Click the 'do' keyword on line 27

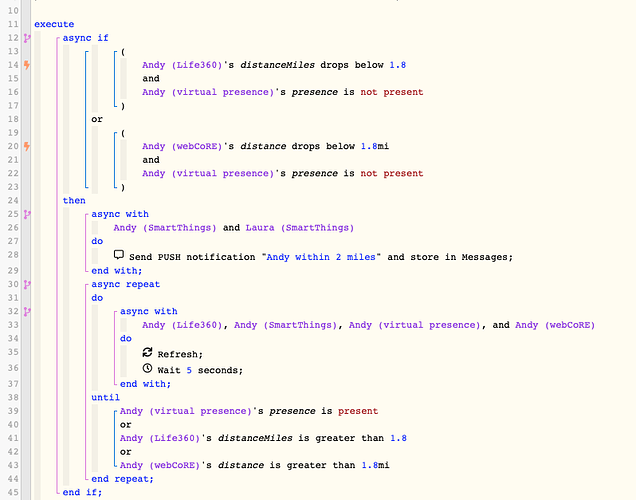coord(97,241)
